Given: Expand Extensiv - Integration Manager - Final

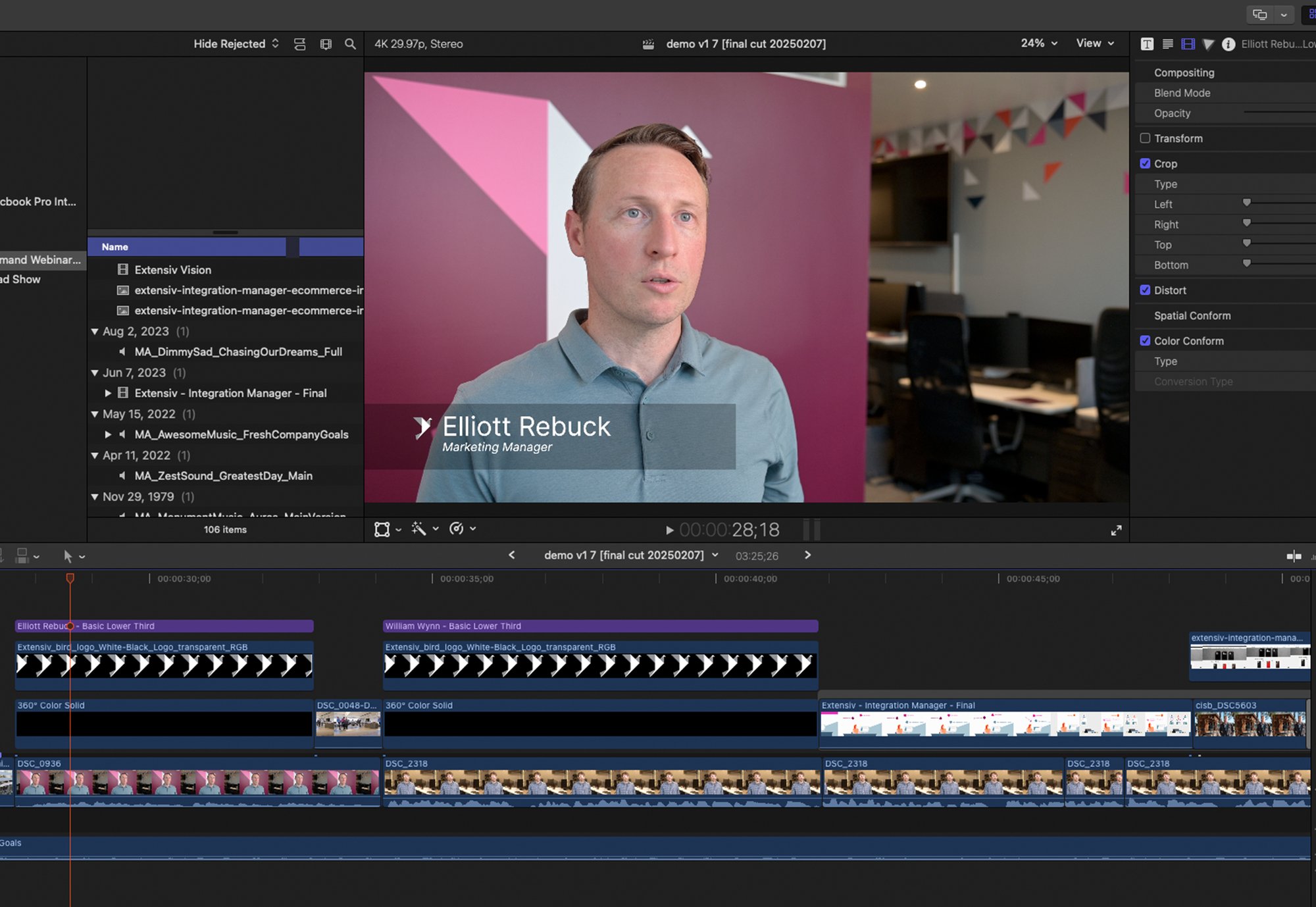Looking at the screenshot, I should (108, 393).
